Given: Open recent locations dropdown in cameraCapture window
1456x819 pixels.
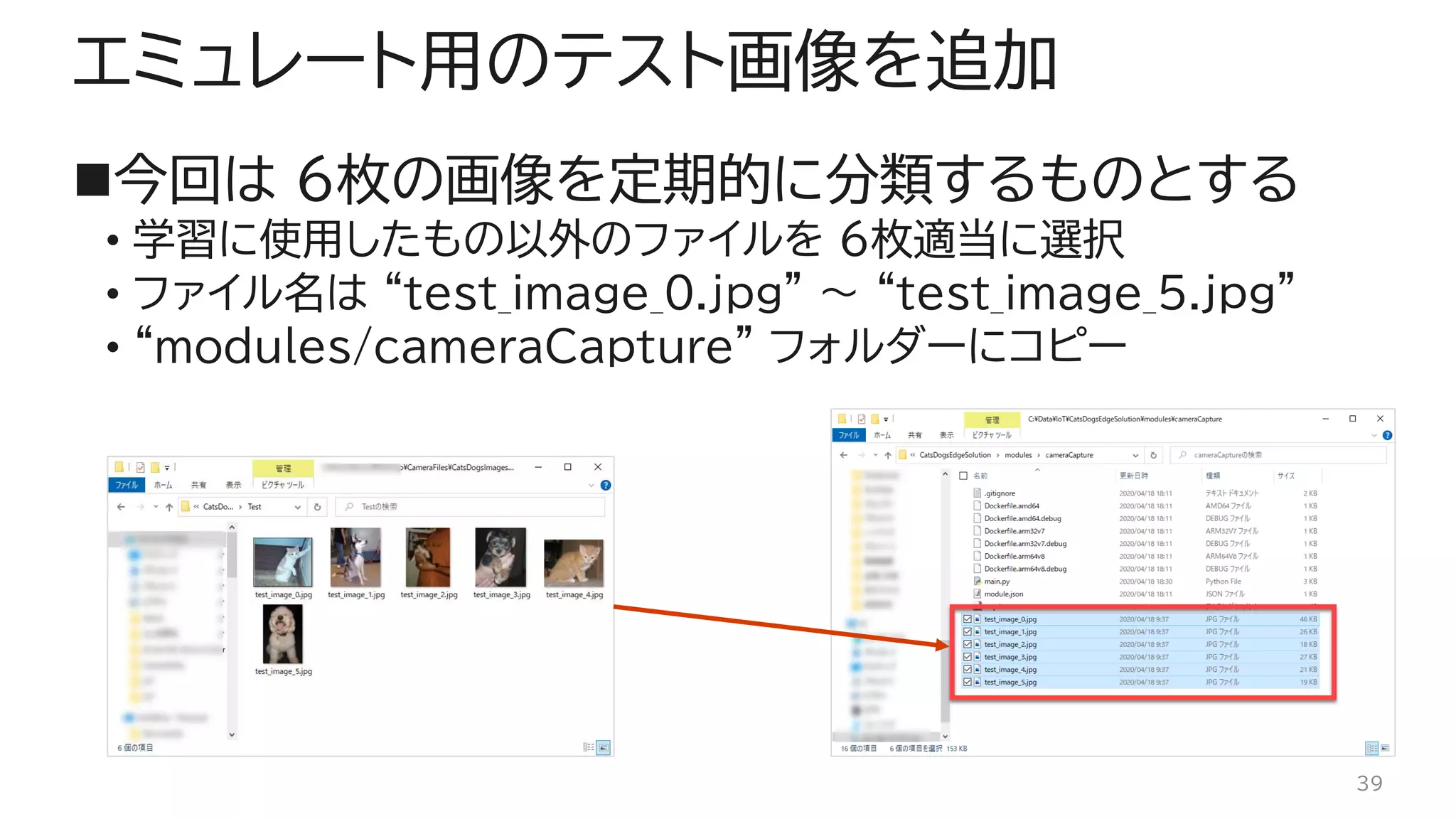Looking at the screenshot, I should 876,455.
